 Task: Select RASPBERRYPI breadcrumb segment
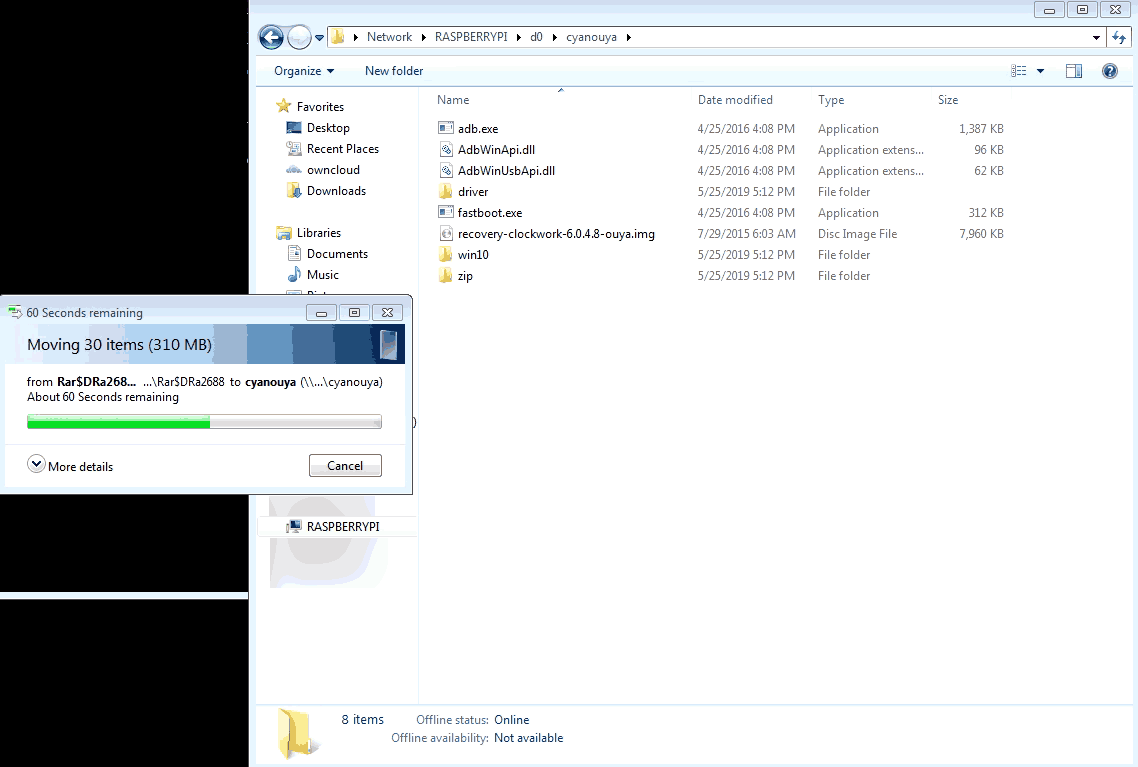pyautogui.click(x=471, y=37)
